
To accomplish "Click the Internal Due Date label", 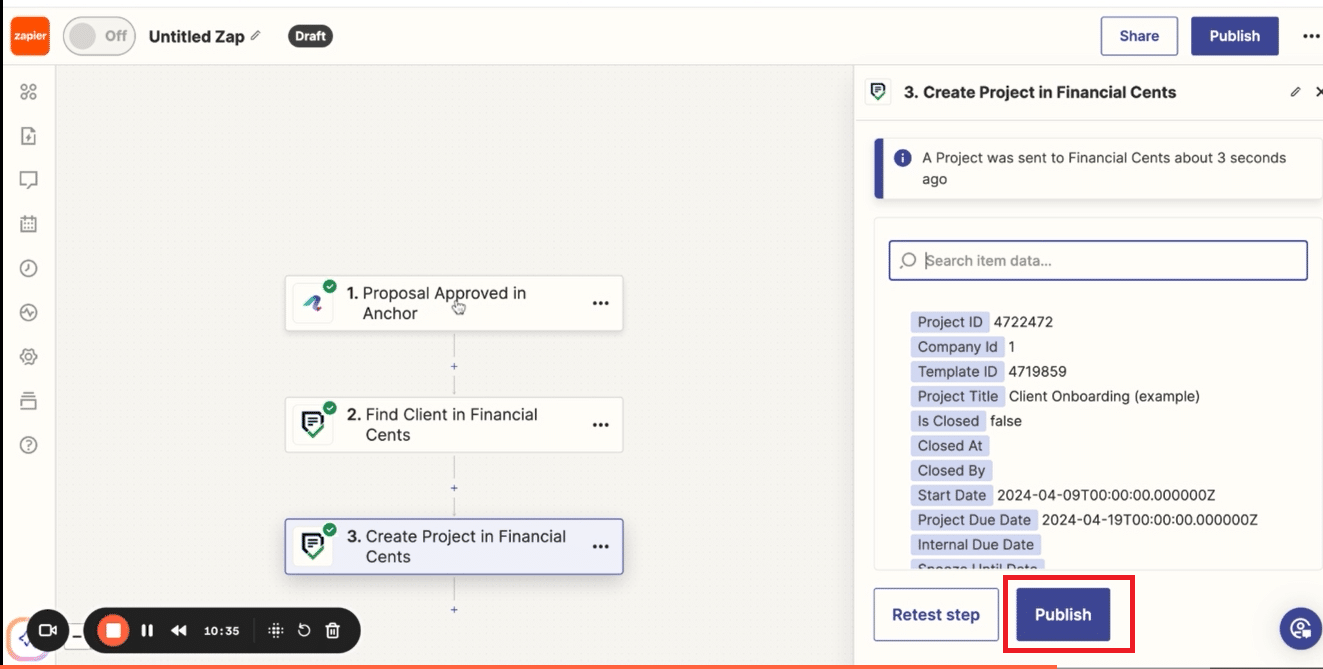I will tap(976, 545).
